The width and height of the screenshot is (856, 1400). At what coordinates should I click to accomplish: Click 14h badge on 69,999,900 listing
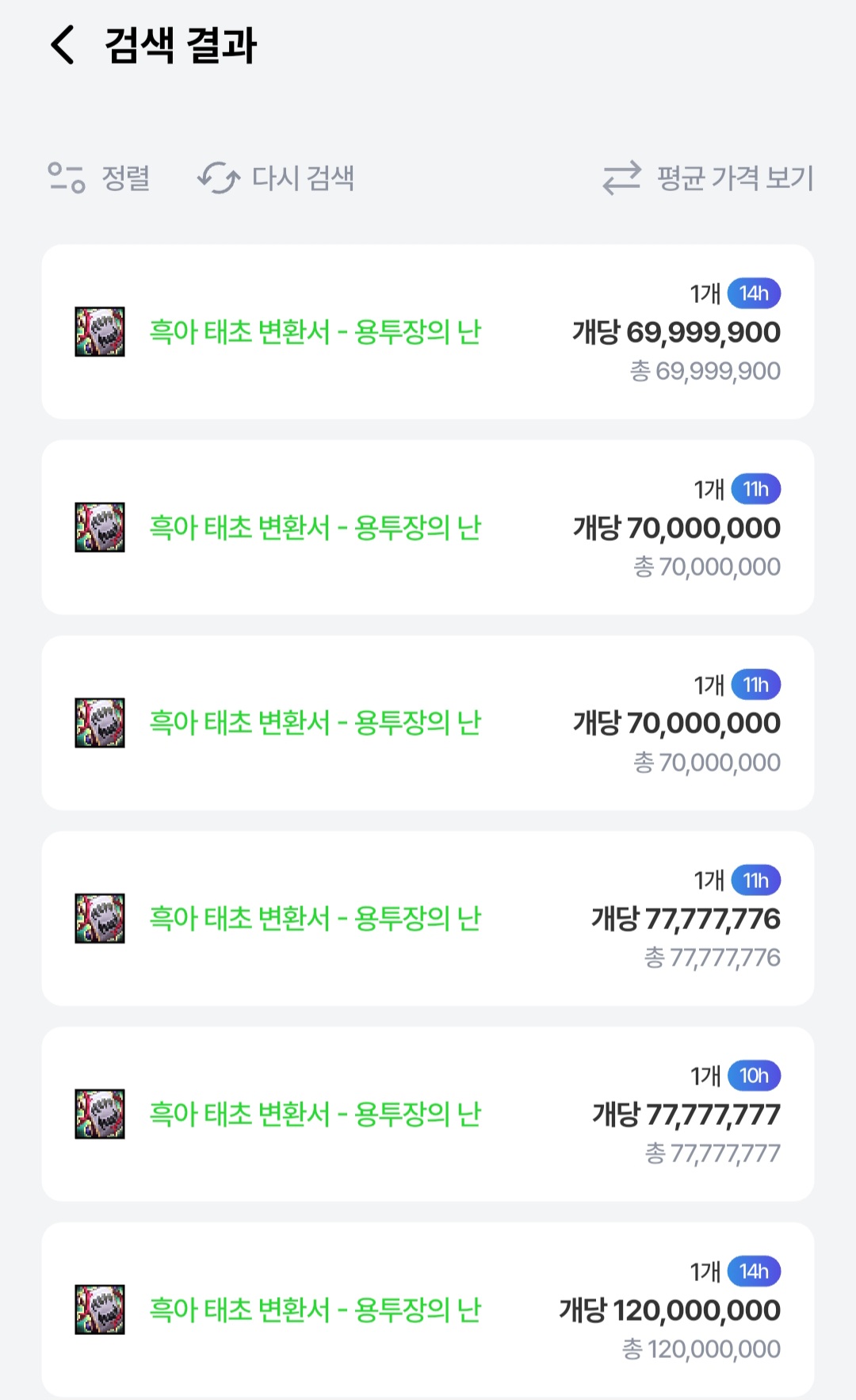754,293
